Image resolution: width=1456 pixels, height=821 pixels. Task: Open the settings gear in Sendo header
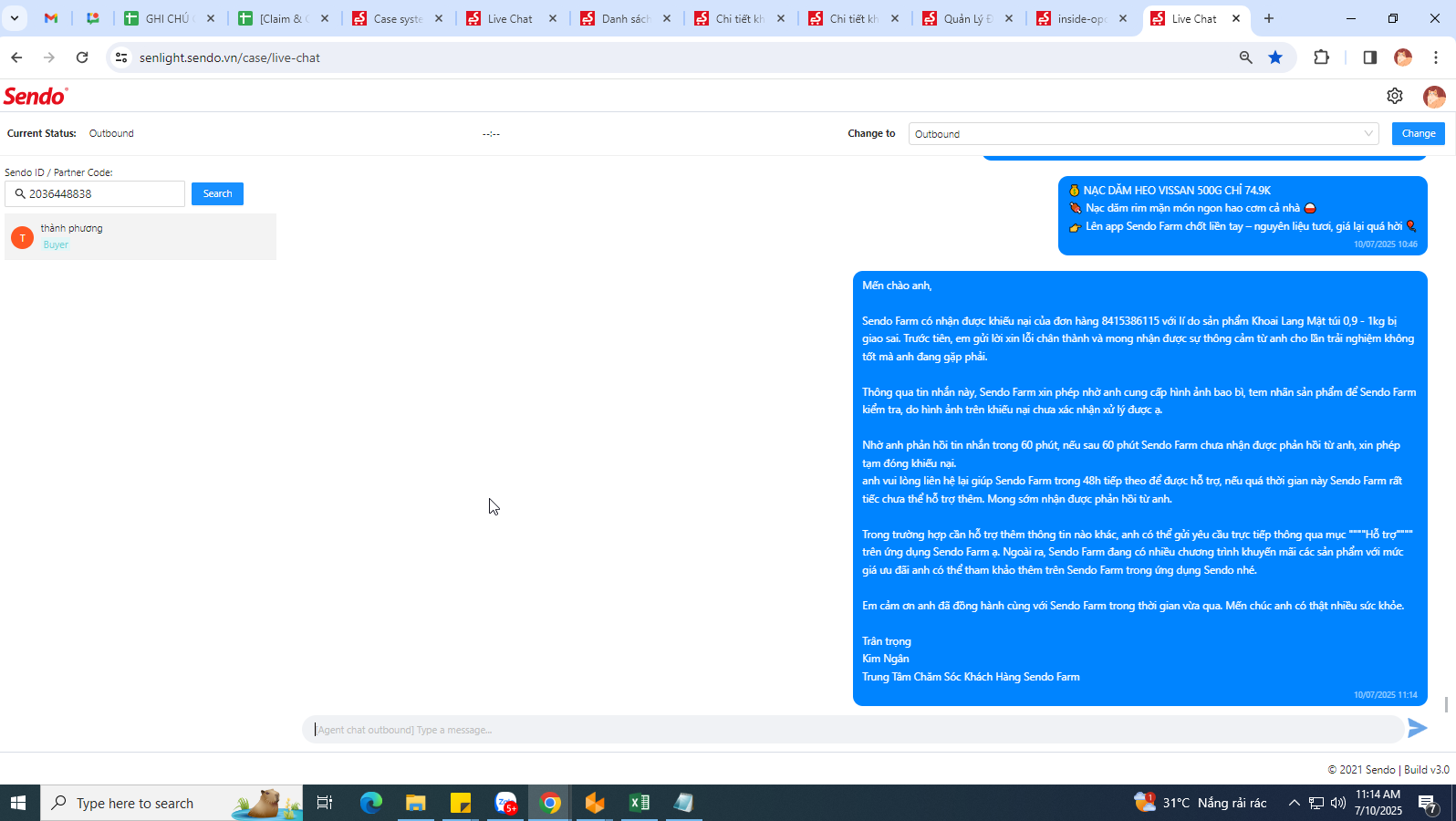[x=1394, y=96]
